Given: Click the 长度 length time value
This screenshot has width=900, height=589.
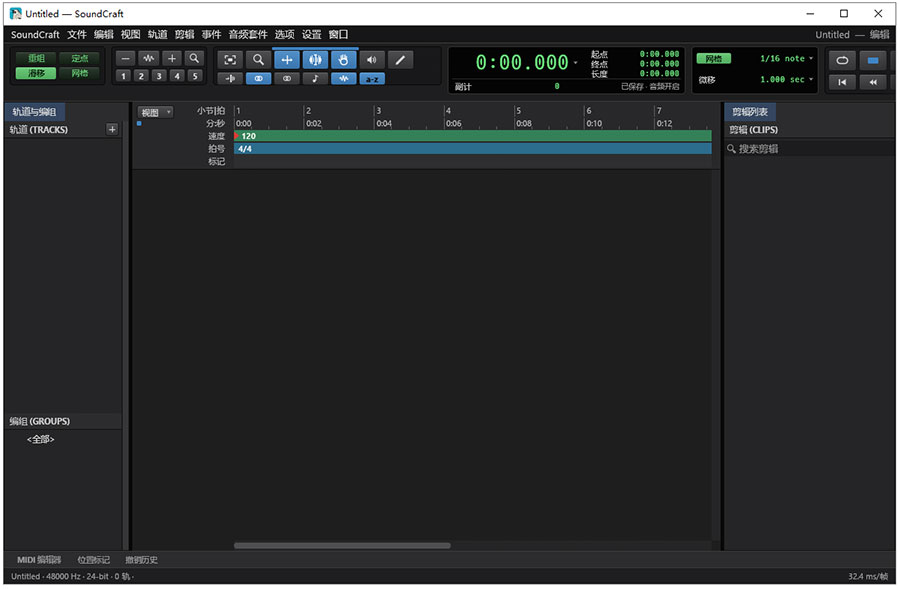Looking at the screenshot, I should [660, 73].
